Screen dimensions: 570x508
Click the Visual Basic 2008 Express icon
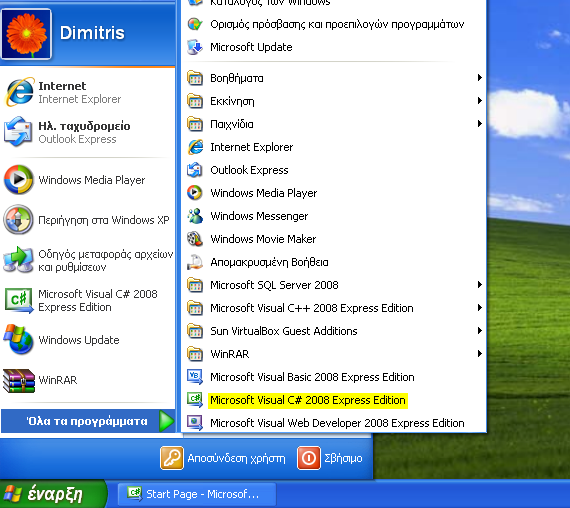point(195,377)
